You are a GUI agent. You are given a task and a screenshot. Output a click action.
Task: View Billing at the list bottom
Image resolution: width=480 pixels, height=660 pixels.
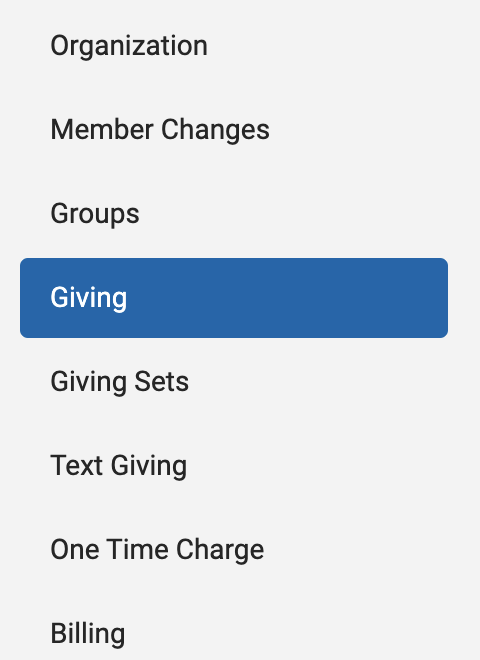[x=234, y=633]
